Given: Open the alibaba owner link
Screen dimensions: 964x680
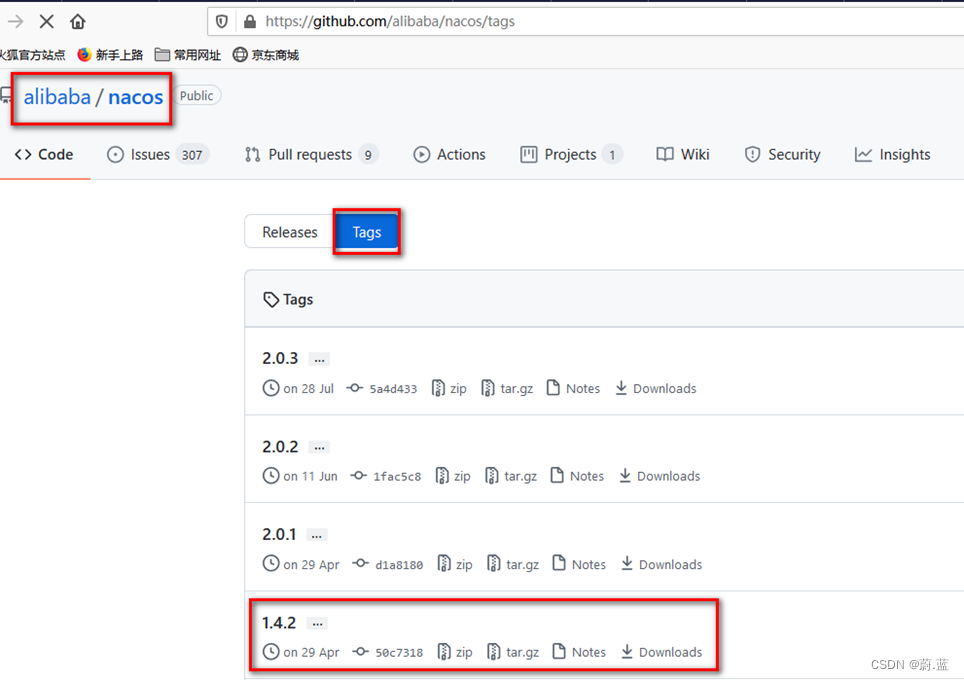Looking at the screenshot, I should click(57, 97).
